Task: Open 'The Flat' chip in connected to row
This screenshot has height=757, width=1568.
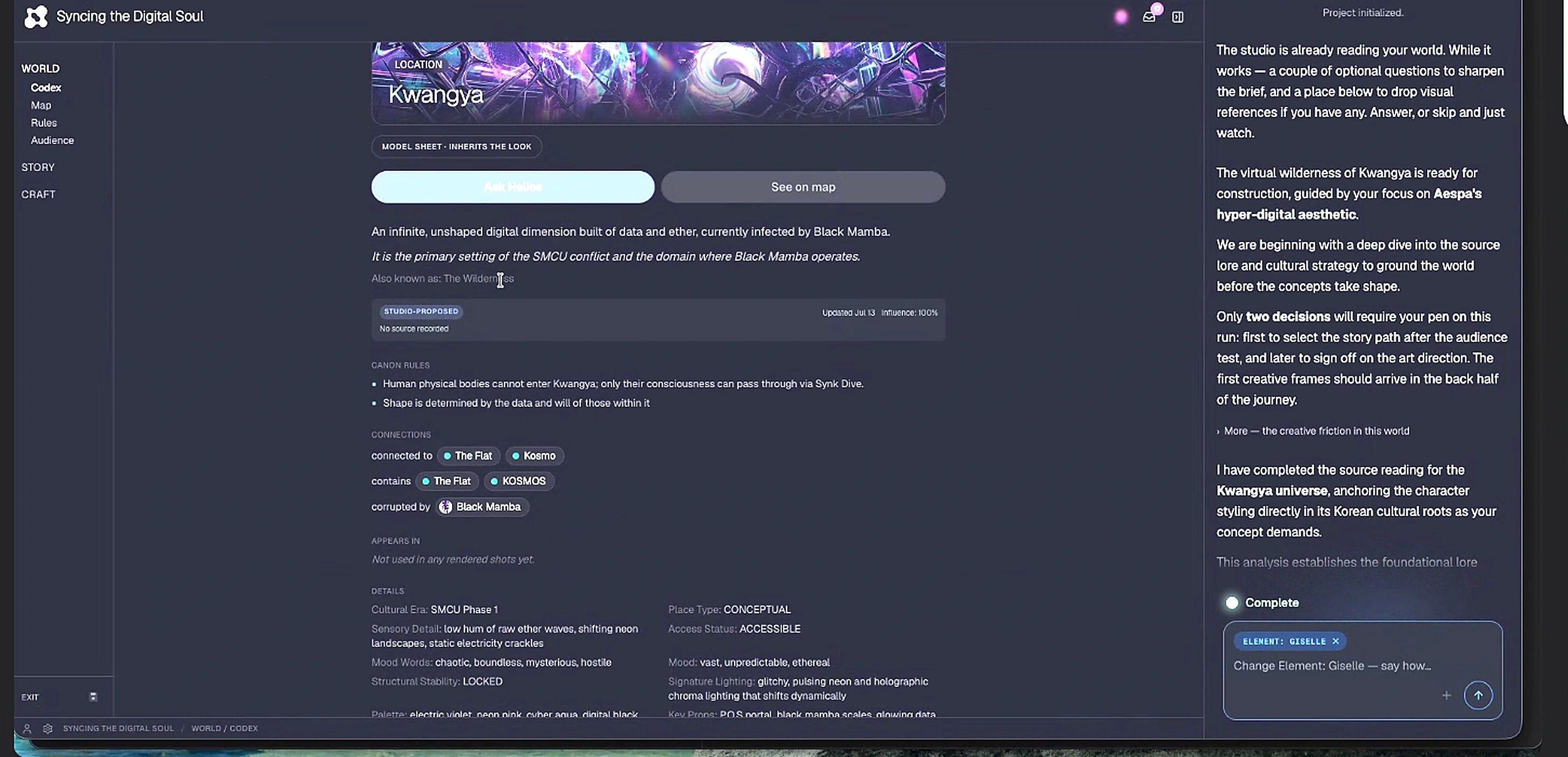Action: 468,456
